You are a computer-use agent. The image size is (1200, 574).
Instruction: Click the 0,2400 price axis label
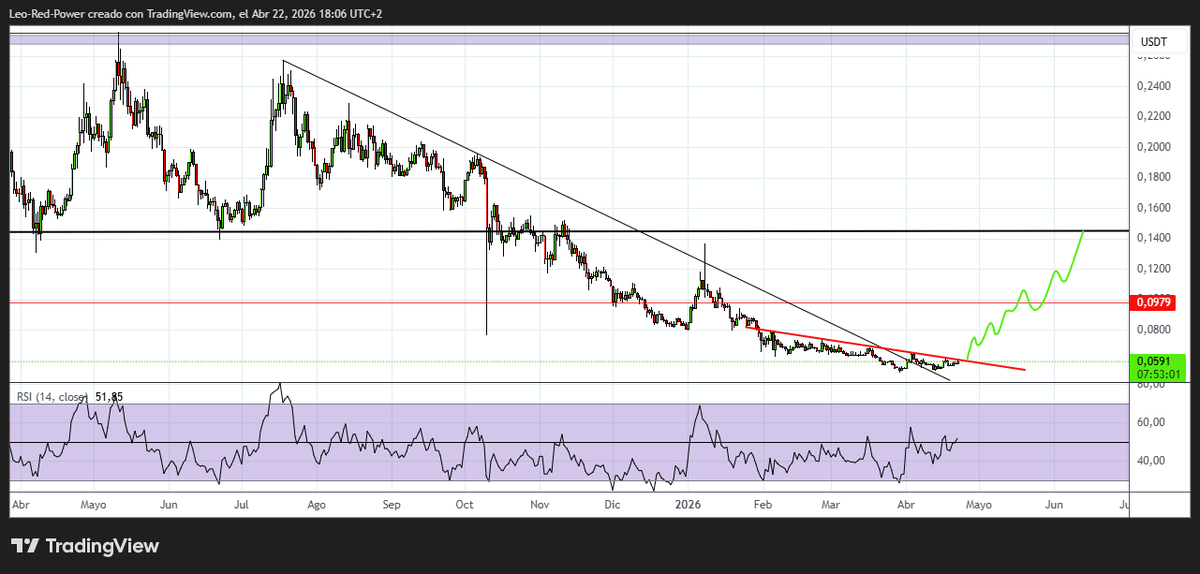click(x=1154, y=86)
